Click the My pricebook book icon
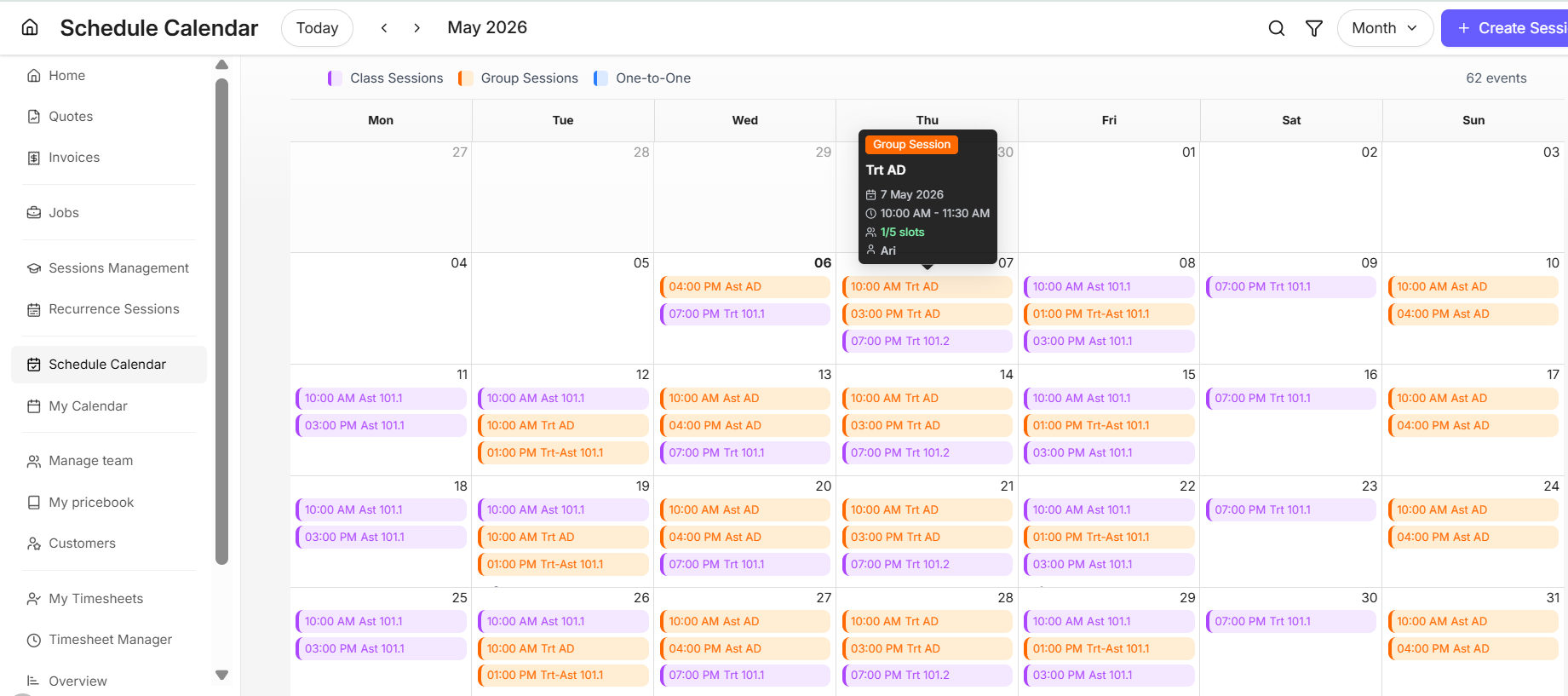This screenshot has height=696, width=1568. tap(34, 503)
